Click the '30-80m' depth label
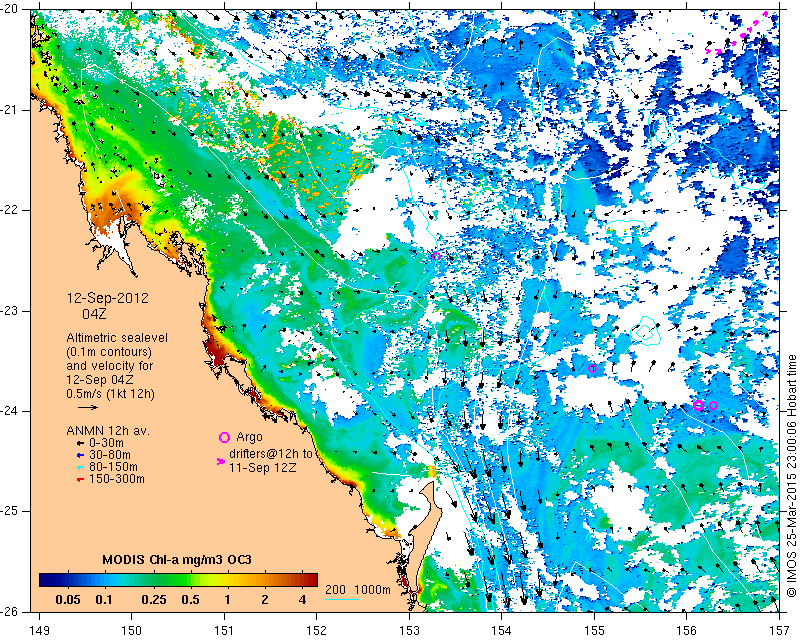This screenshot has height=640, width=800. pos(110,455)
